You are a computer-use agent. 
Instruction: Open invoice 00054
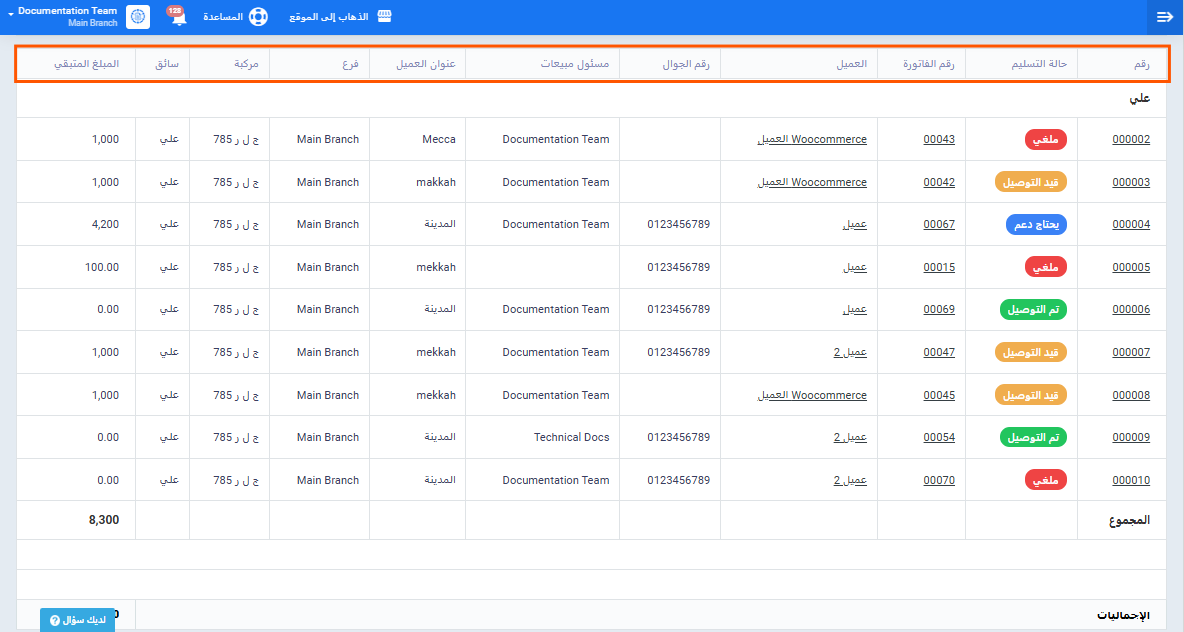pos(939,437)
